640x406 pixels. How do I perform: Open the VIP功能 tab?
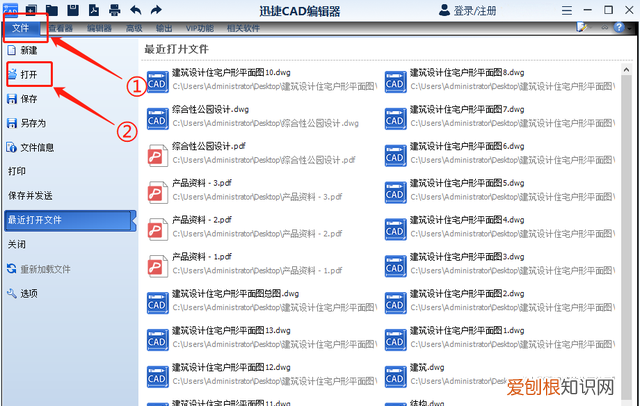[200, 28]
